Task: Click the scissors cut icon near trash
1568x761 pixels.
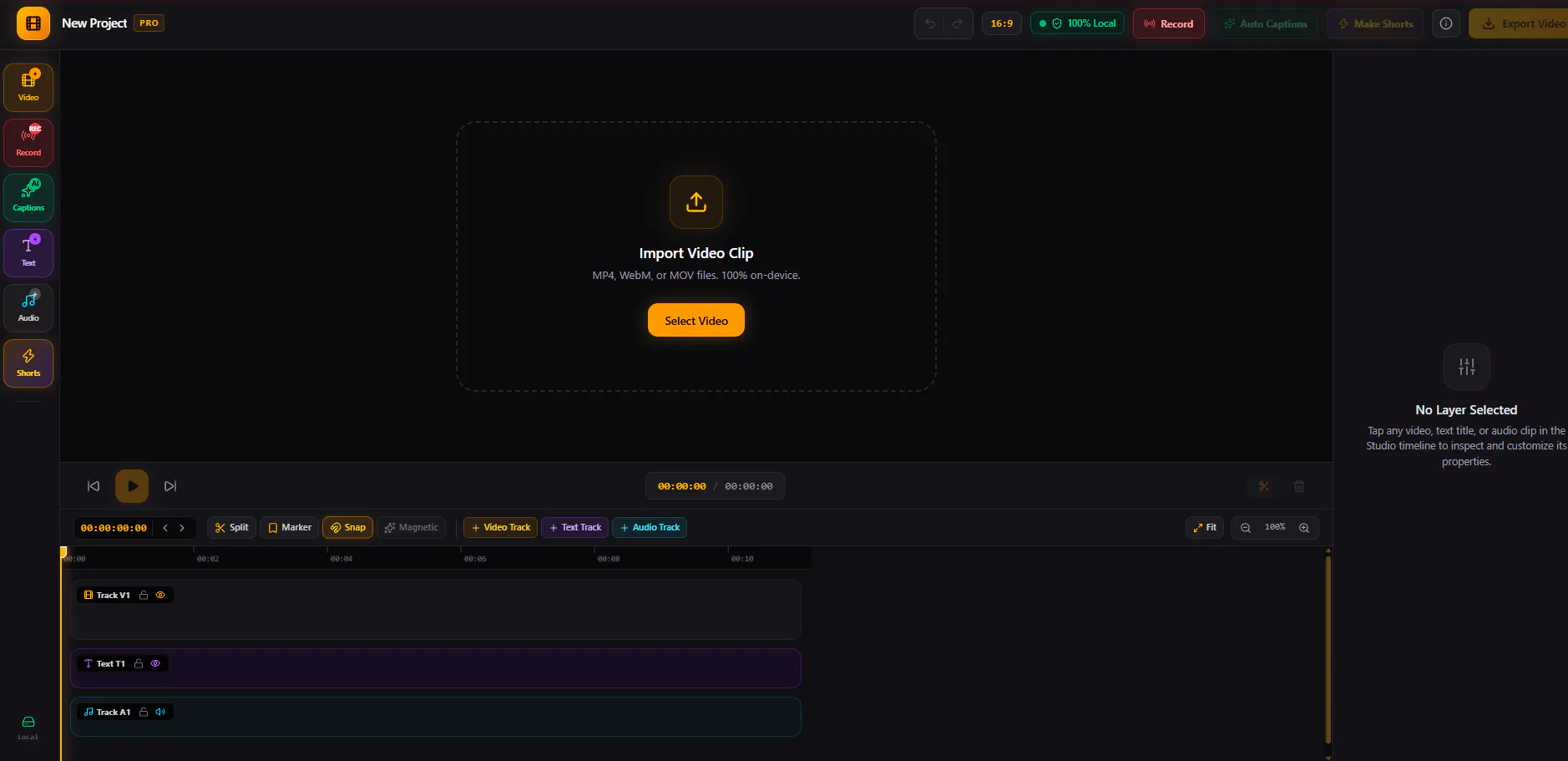Action: (1264, 486)
